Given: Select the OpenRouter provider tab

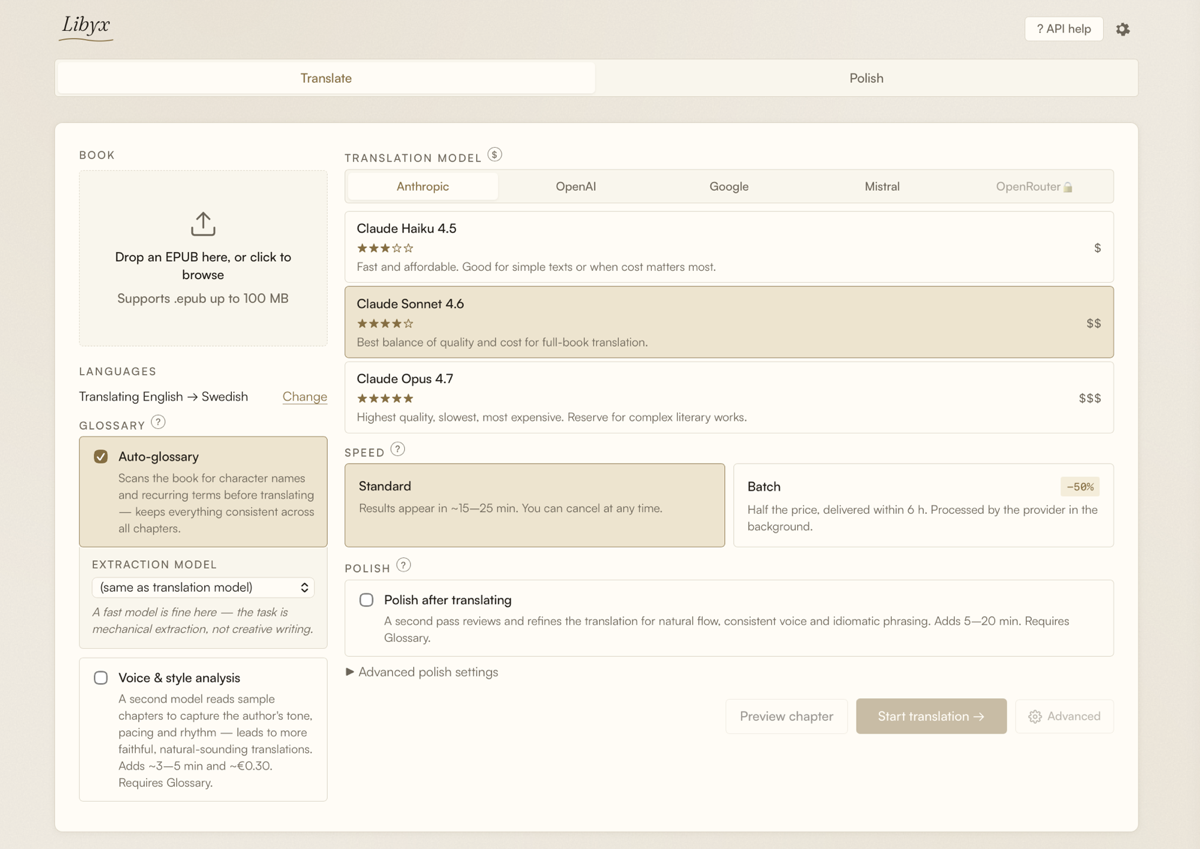Looking at the screenshot, I should (1035, 186).
